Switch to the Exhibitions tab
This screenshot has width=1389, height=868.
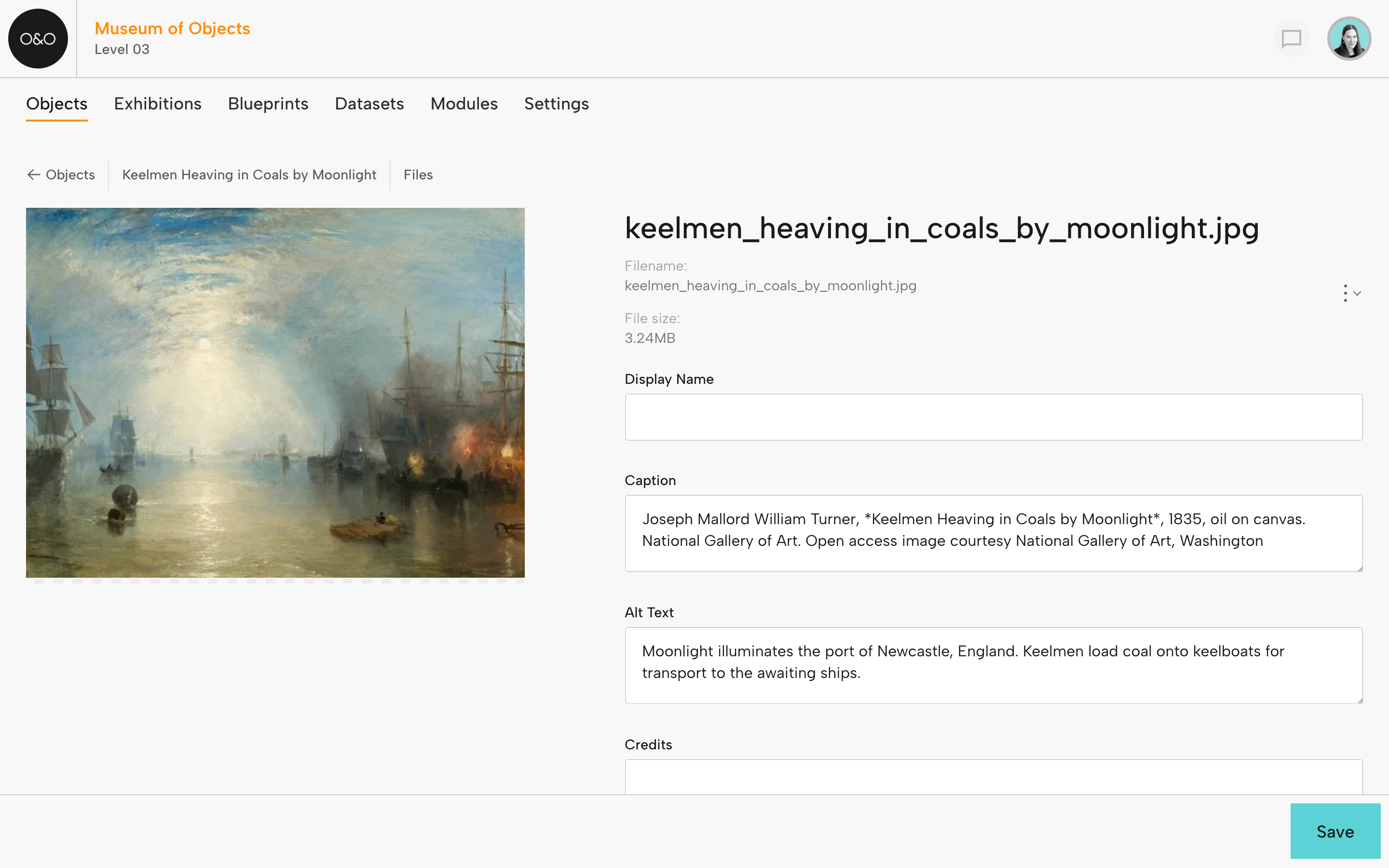[x=158, y=104]
